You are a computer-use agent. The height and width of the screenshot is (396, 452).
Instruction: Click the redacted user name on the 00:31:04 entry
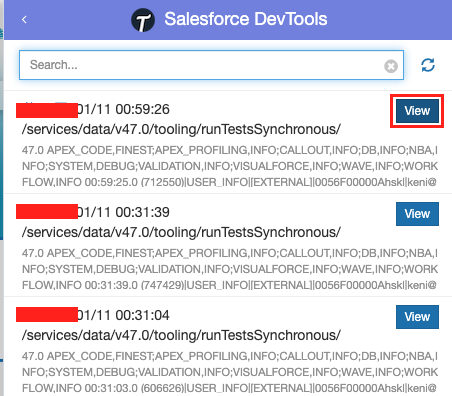tap(47, 315)
